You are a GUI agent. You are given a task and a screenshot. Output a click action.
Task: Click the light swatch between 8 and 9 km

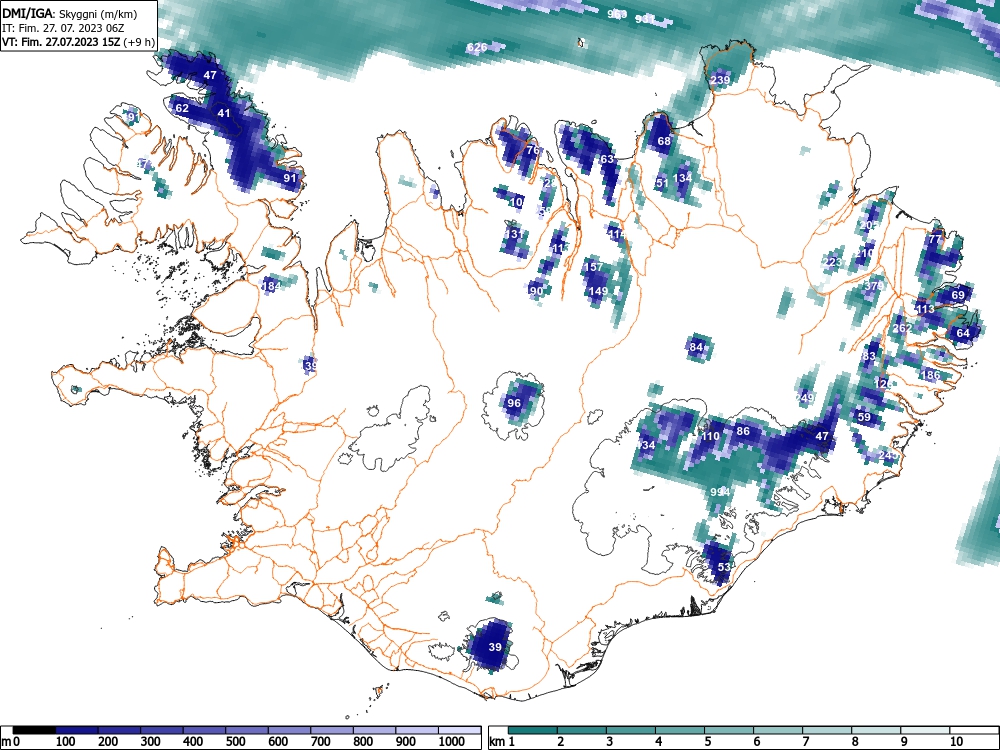pyautogui.click(x=876, y=730)
